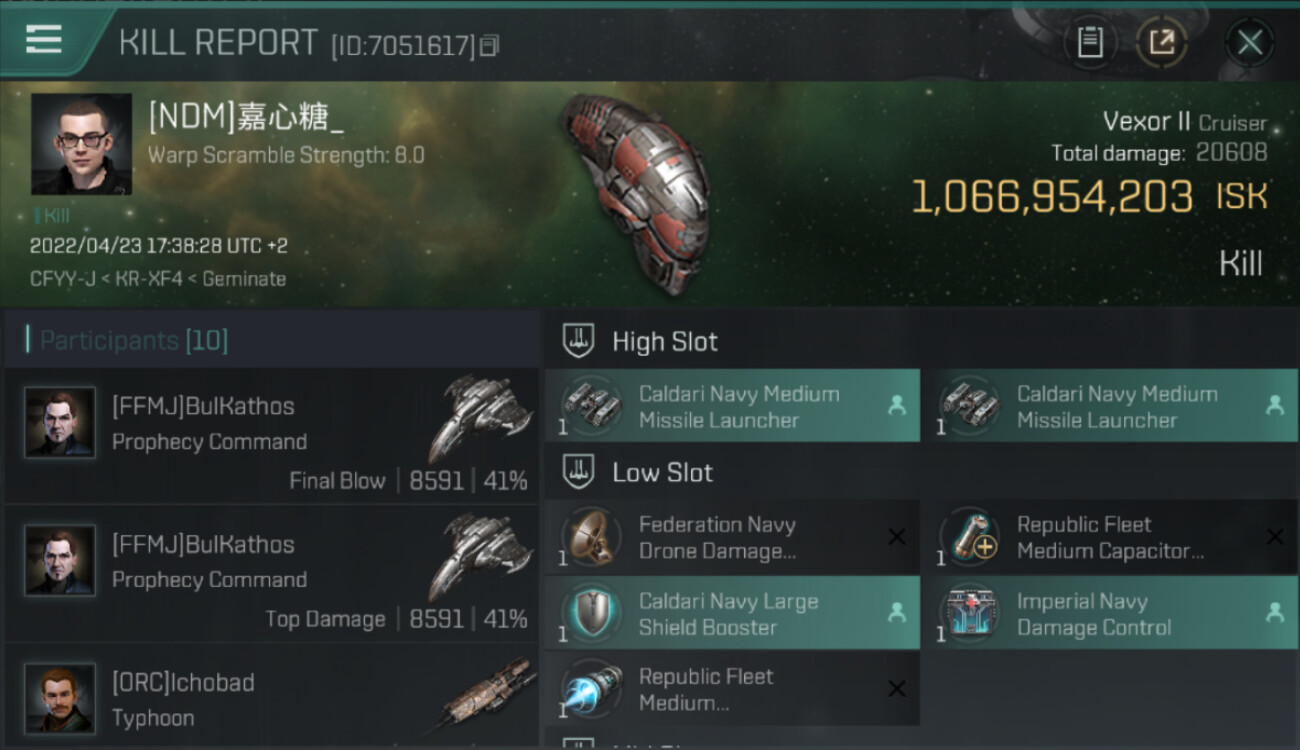Click the Low Slot section icon
Viewport: 1300px width, 750px height.
(x=578, y=472)
